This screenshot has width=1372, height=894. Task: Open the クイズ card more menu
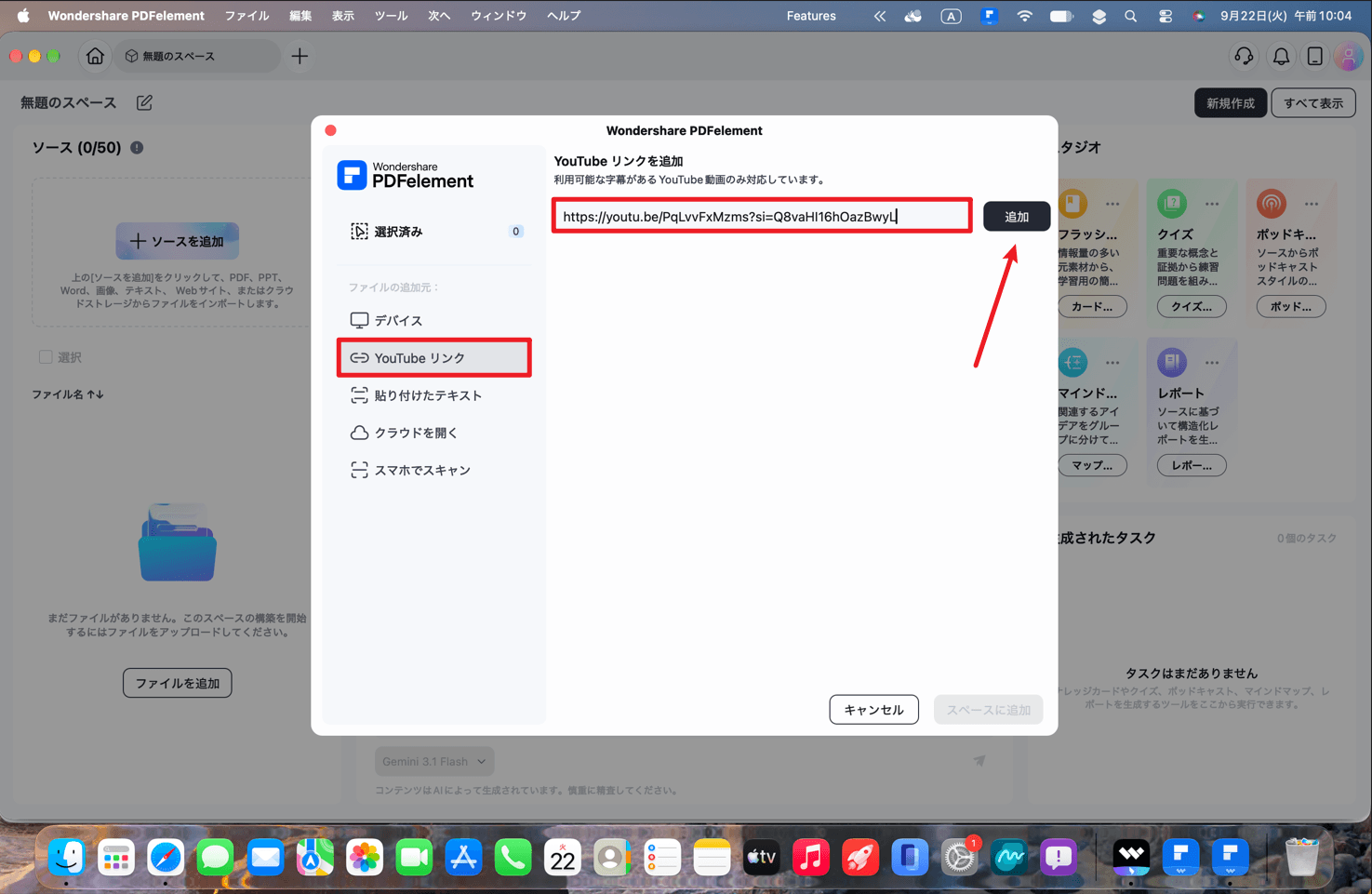1211,204
